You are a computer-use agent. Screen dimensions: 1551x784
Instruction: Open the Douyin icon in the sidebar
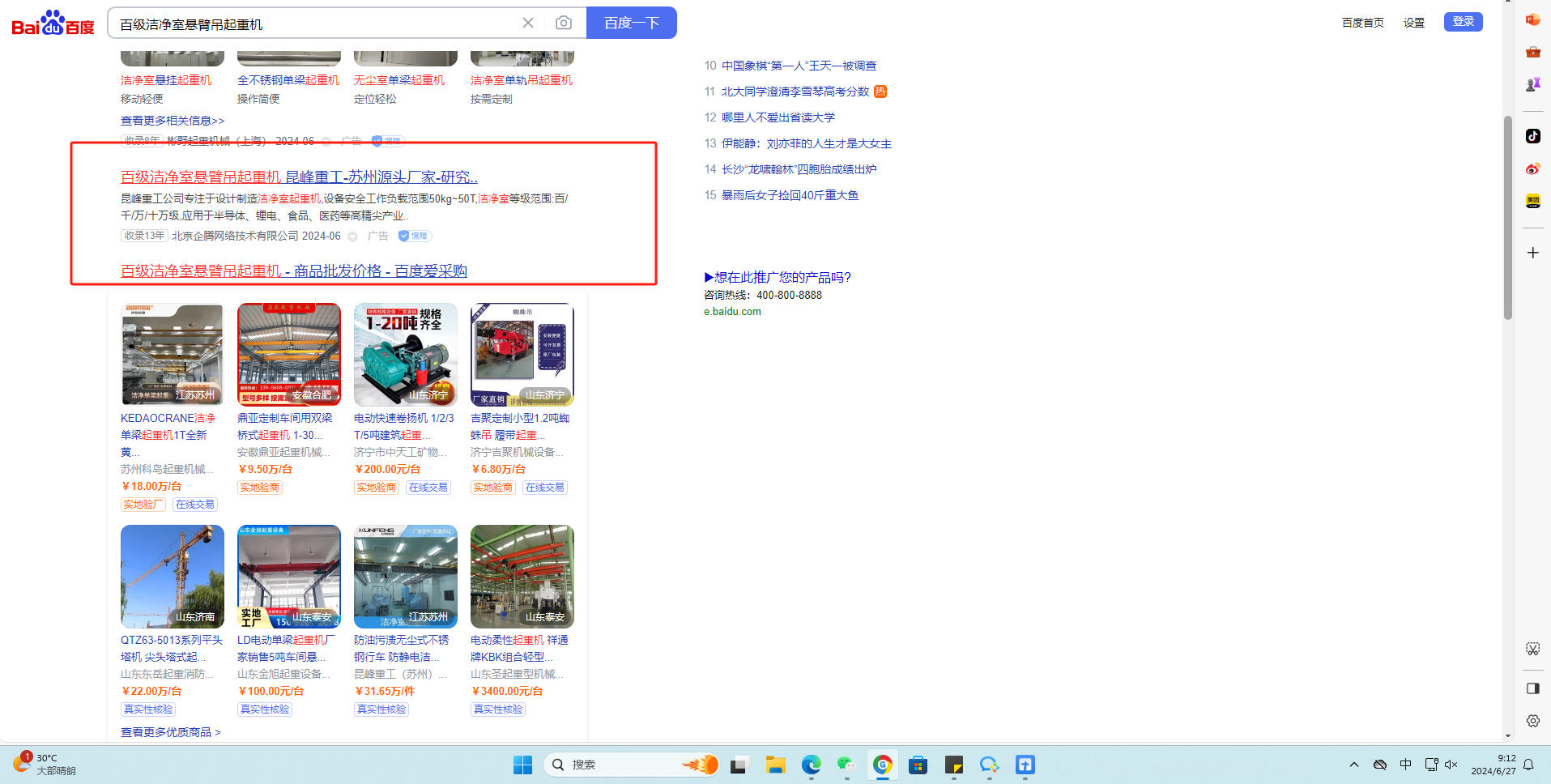click(1532, 136)
